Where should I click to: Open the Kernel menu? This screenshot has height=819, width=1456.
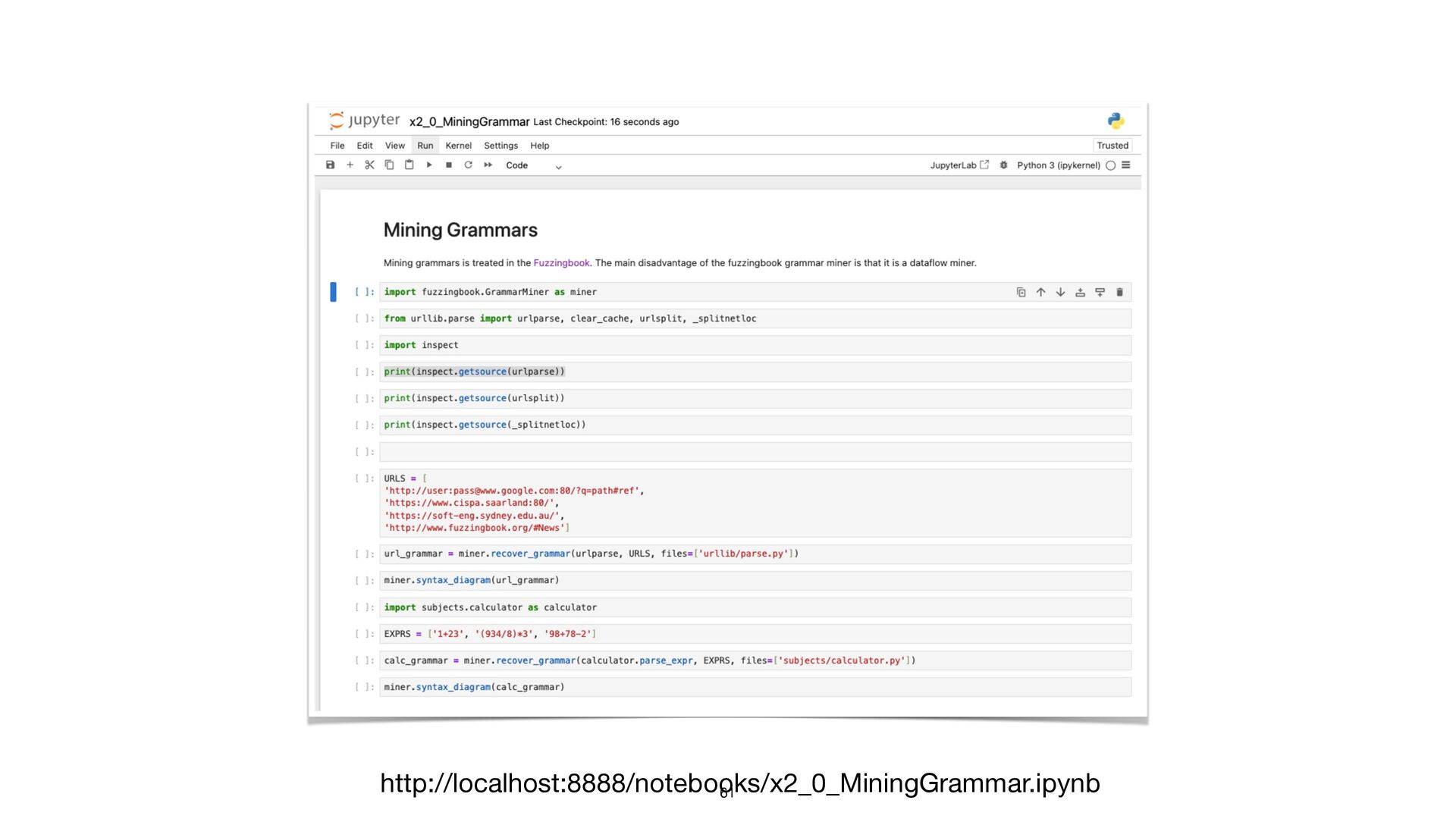[459, 146]
